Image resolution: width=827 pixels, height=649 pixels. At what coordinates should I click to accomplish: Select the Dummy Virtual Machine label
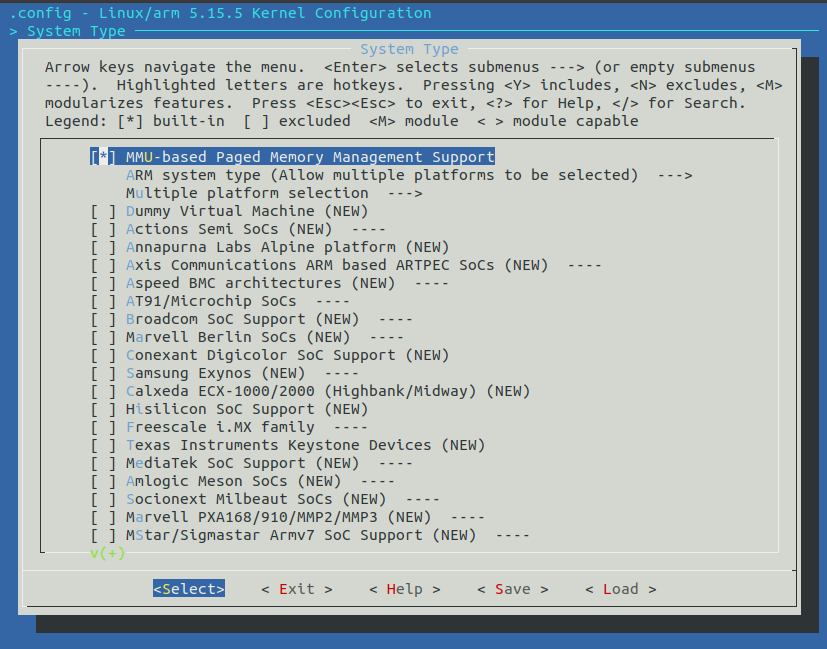pos(247,211)
